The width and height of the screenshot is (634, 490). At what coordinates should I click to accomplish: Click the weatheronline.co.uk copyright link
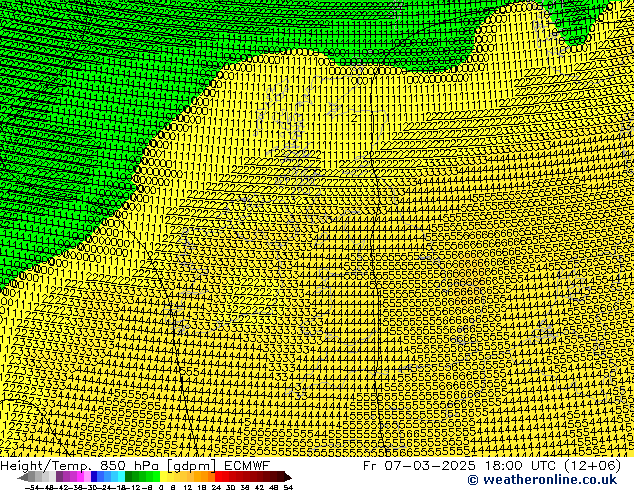pos(542,480)
